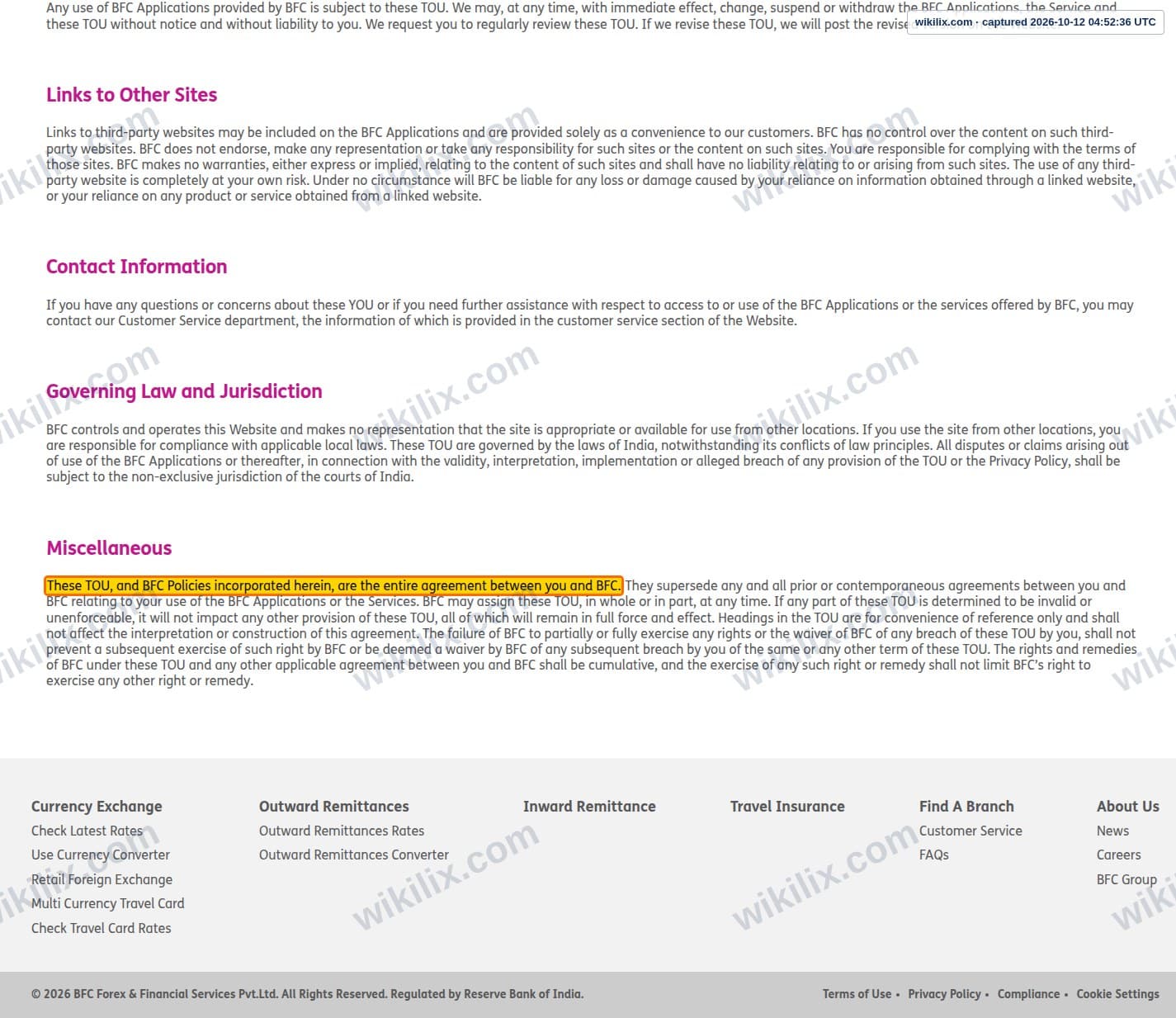Click the Miscellaneous section heading
The height and width of the screenshot is (1018, 1176).
pyautogui.click(x=109, y=548)
